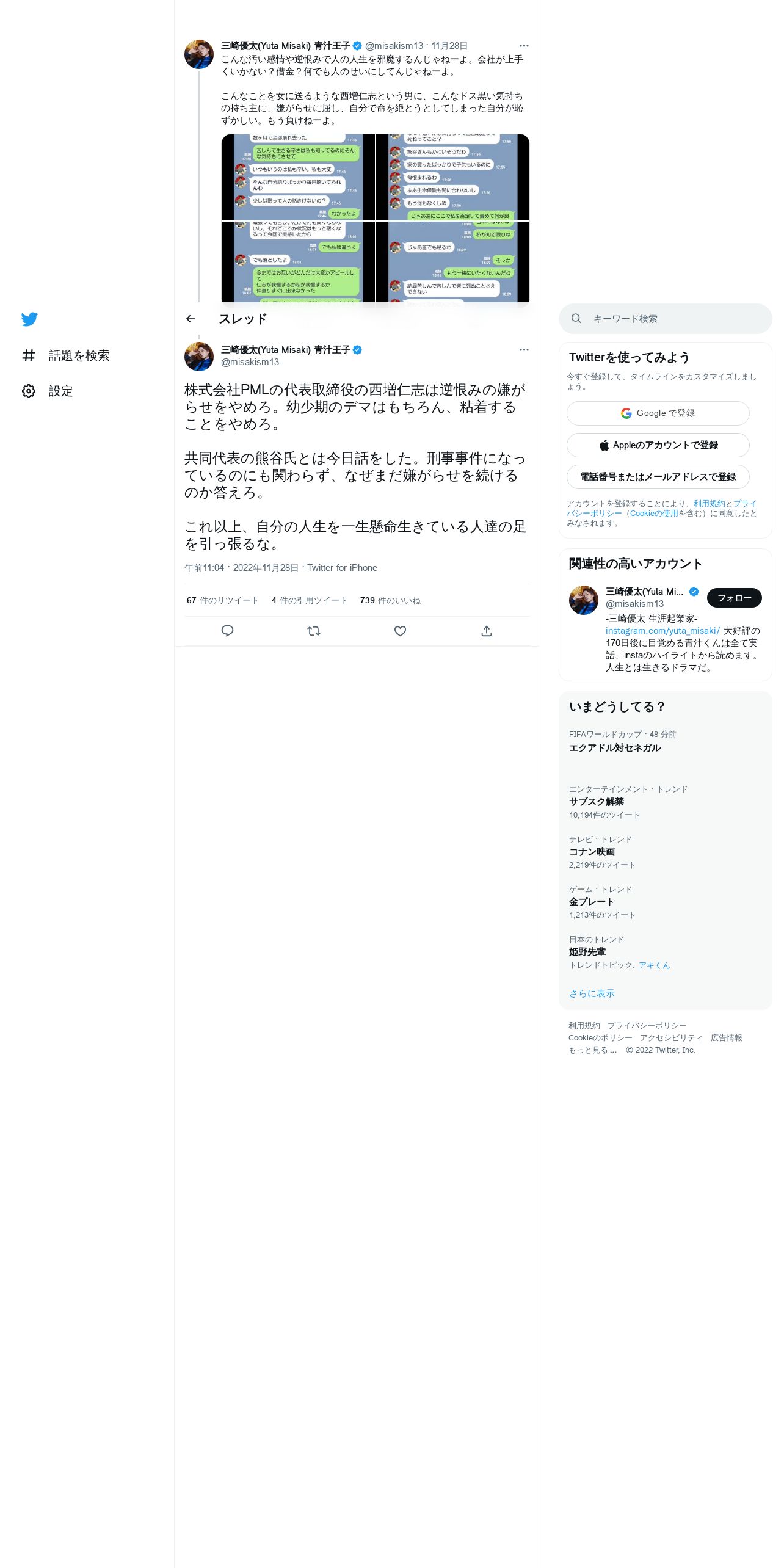The image size is (784, 1568).
Task: Focus the キーワード検索 search field
Action: click(666, 319)
